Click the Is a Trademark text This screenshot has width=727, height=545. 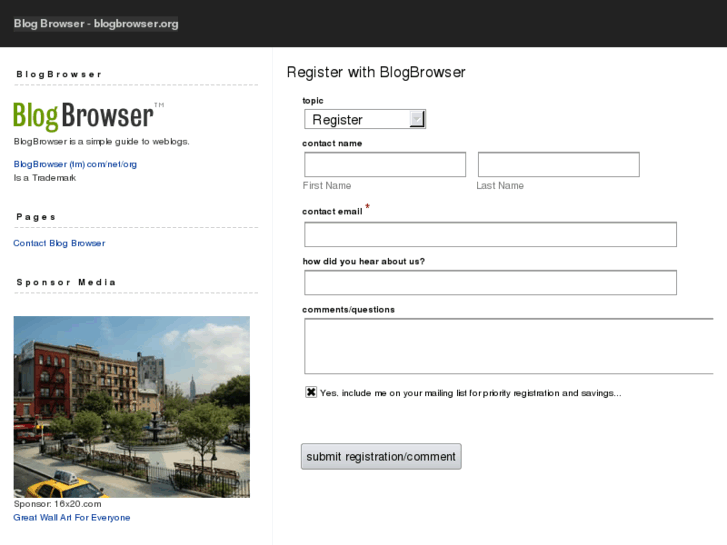pyautogui.click(x=45, y=178)
